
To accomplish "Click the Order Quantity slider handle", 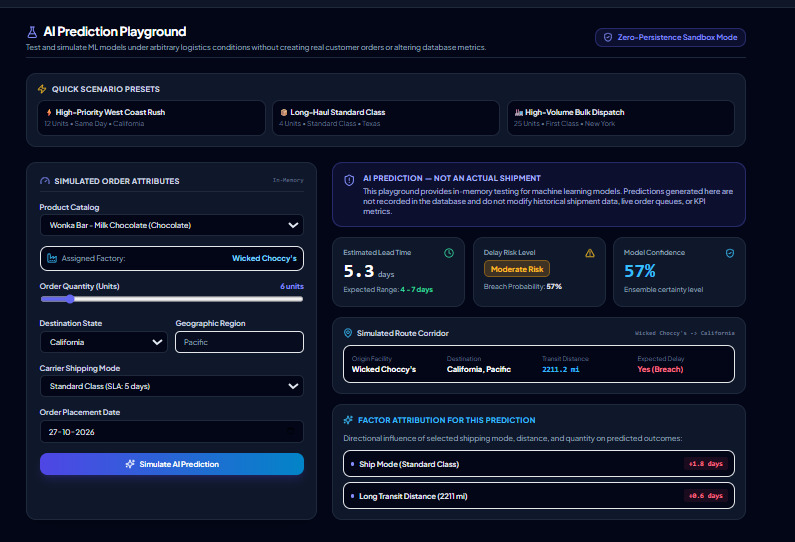I will [70, 299].
